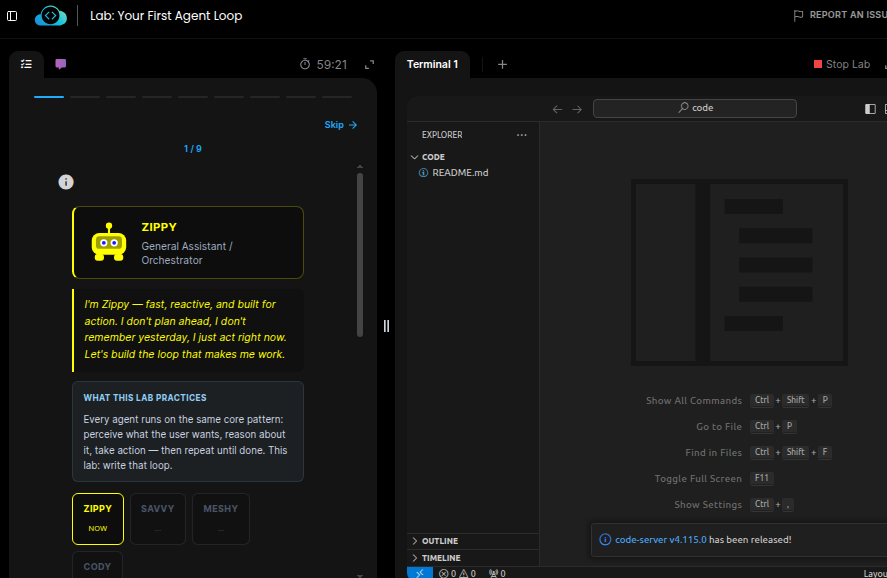Add a new terminal tab

point(502,64)
